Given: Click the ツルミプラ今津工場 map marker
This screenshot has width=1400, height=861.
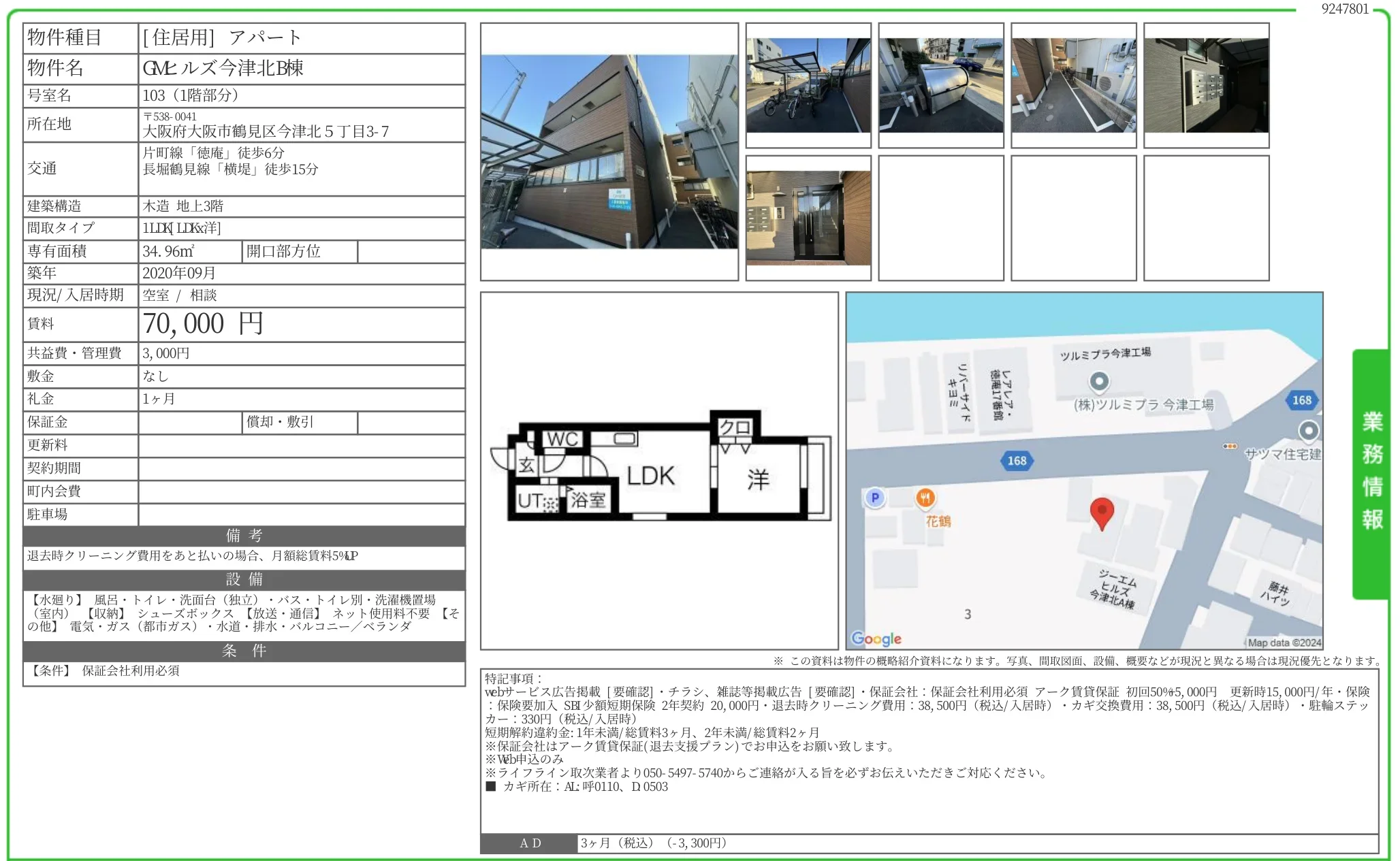Looking at the screenshot, I should tap(1098, 381).
